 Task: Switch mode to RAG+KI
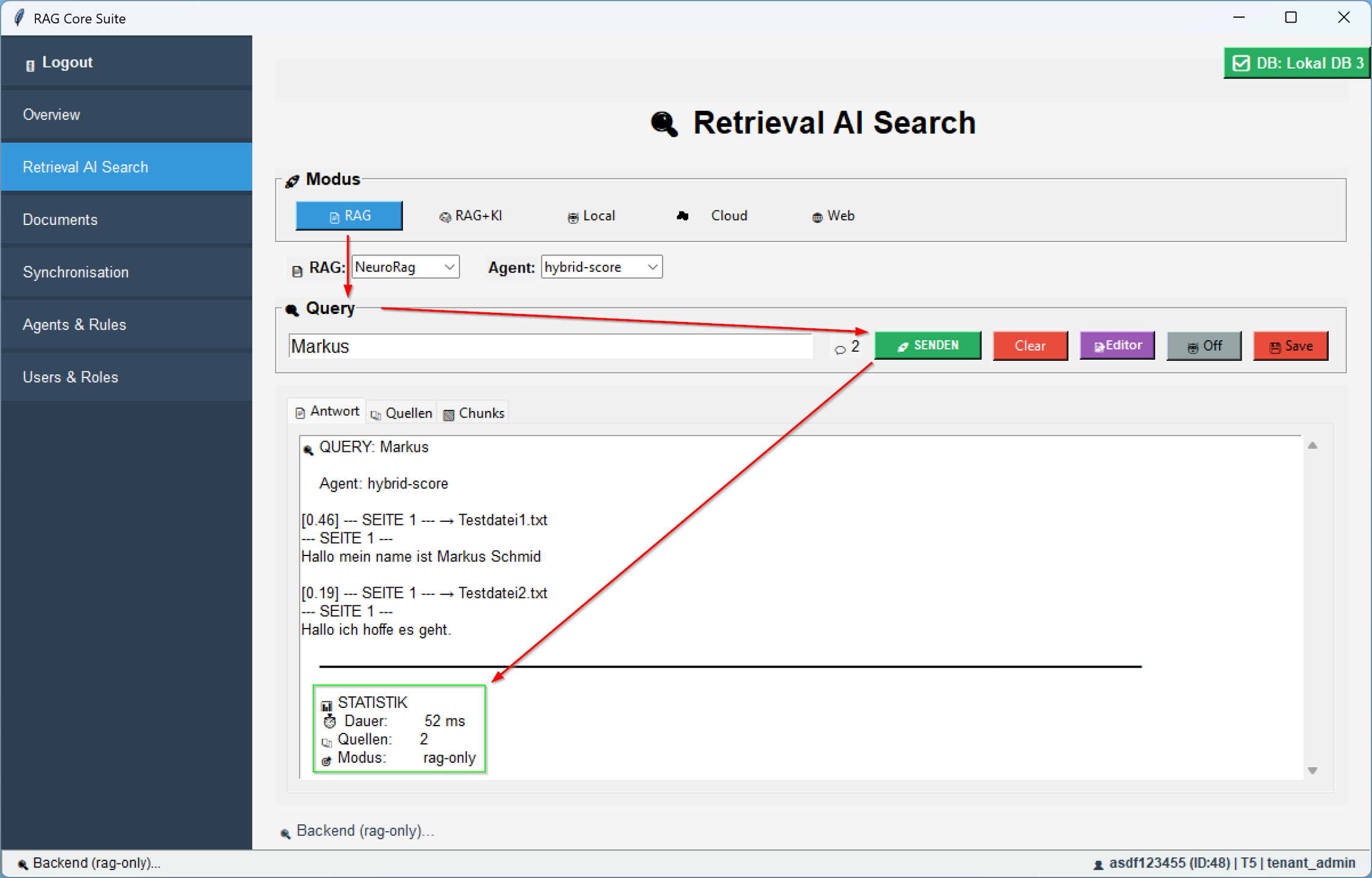[471, 216]
